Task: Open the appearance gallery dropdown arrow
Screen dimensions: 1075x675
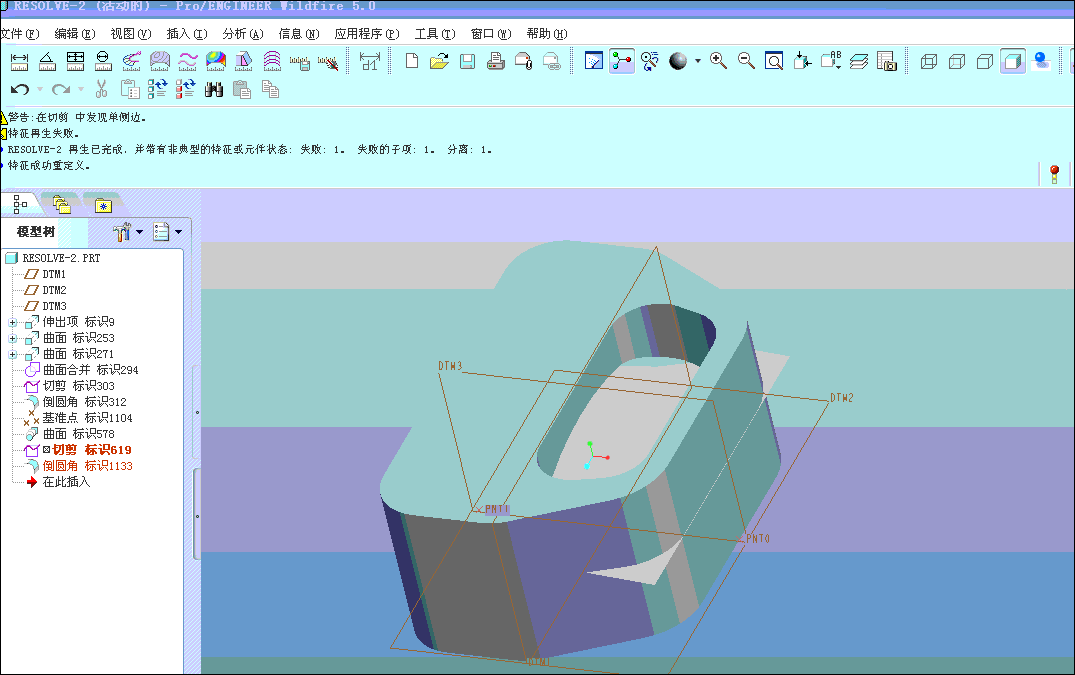Action: [698, 61]
